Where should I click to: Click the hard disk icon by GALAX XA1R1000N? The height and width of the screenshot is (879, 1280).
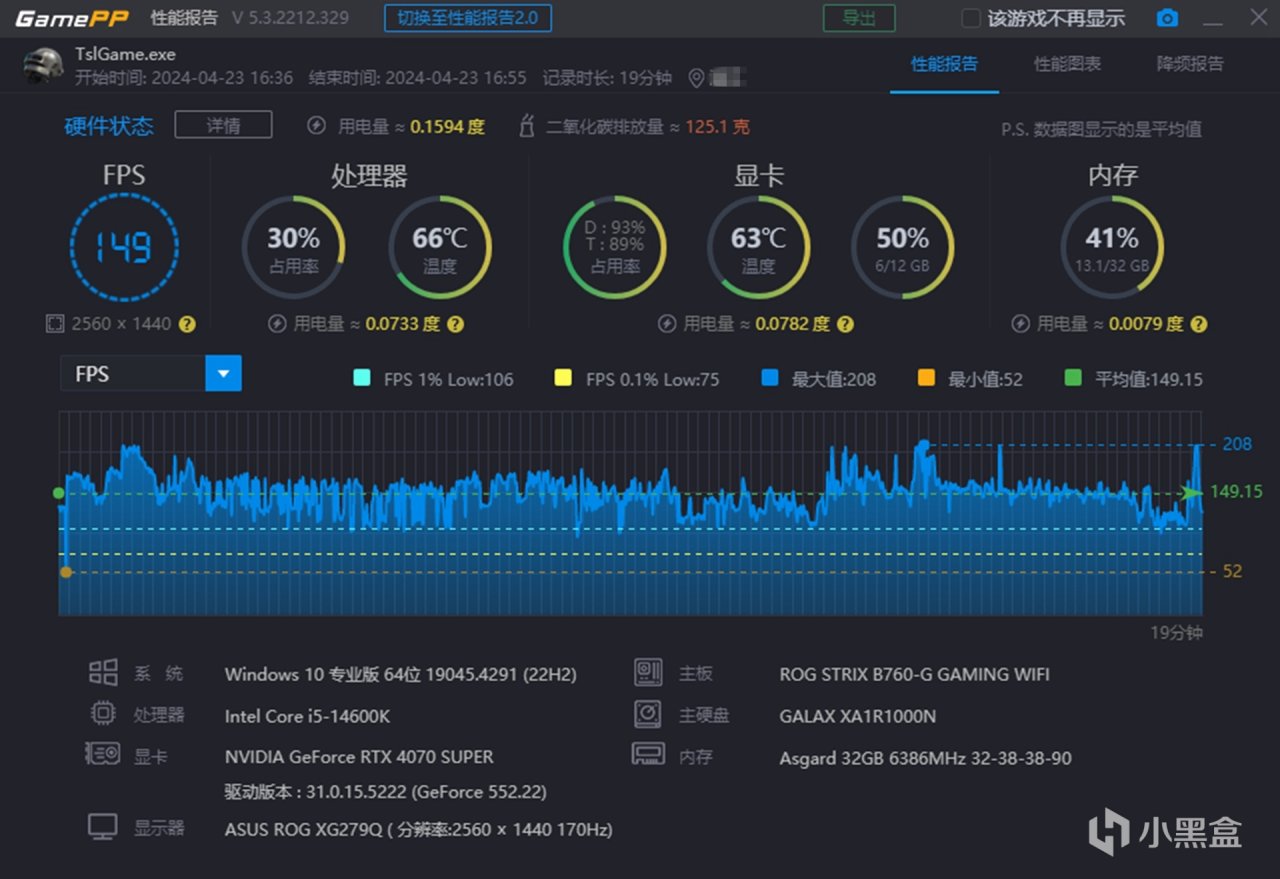[648, 714]
